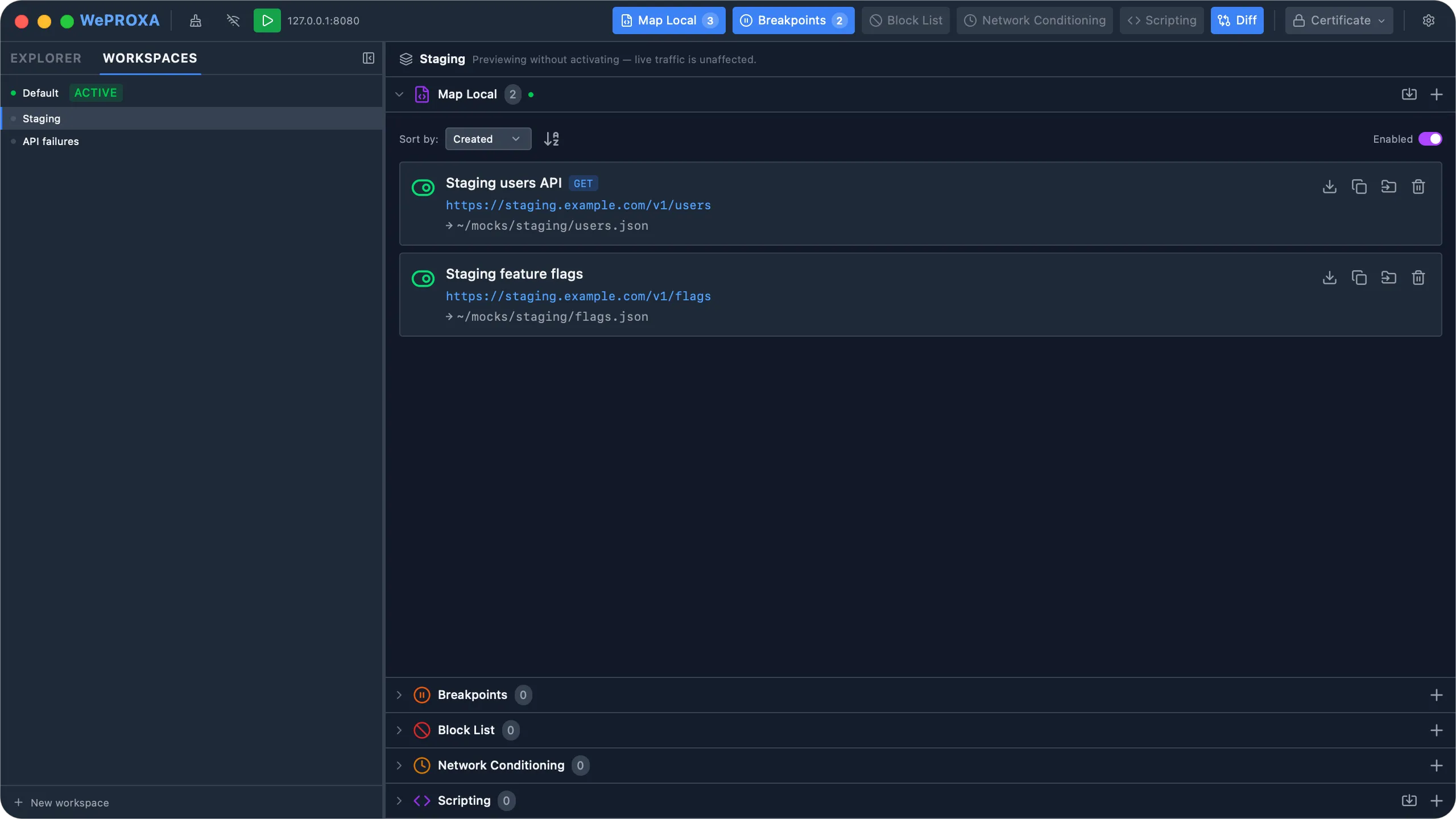
Task: Toggle Diff in top toolbar
Action: 1237,20
